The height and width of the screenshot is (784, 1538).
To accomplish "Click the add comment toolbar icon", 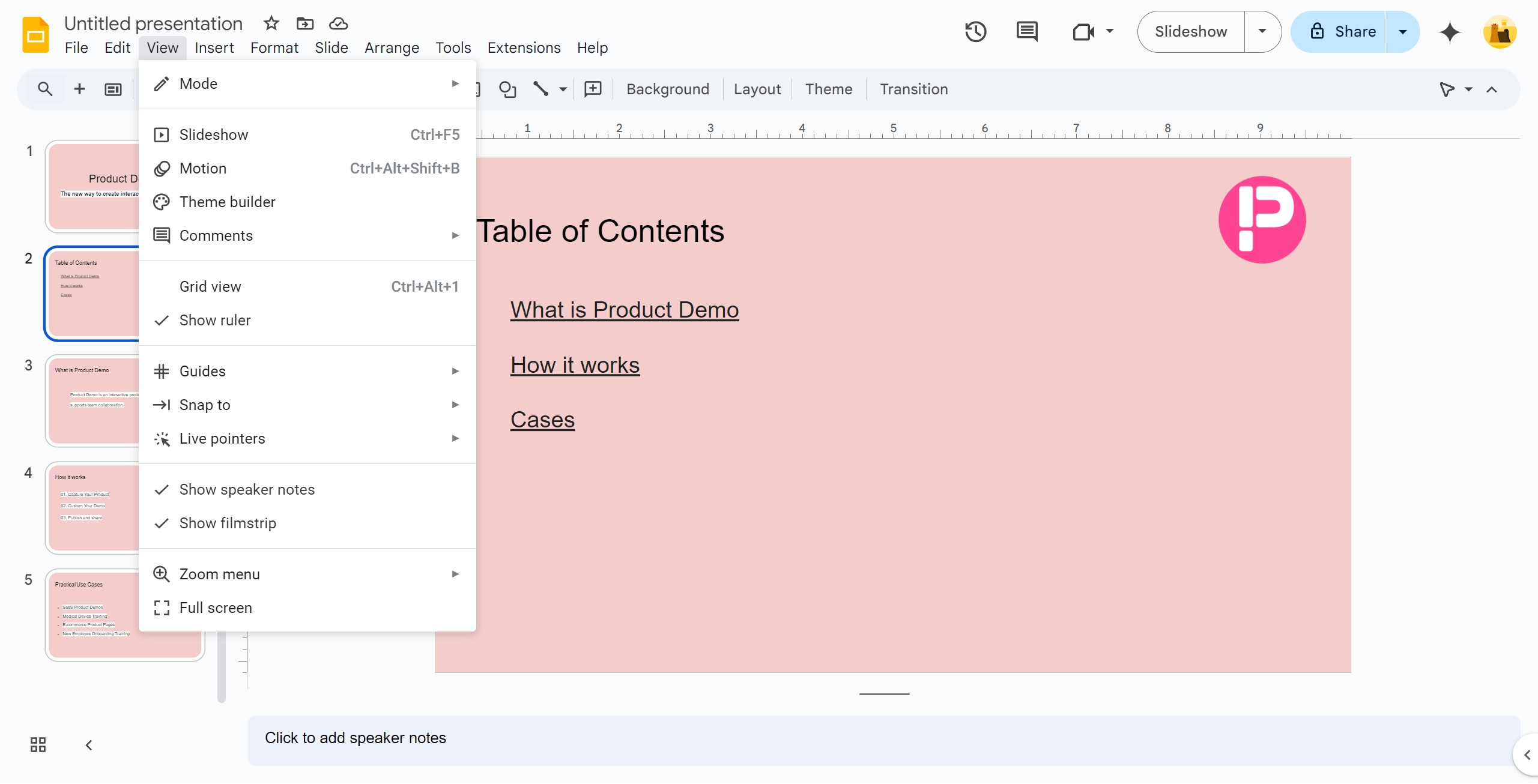I will click(593, 89).
